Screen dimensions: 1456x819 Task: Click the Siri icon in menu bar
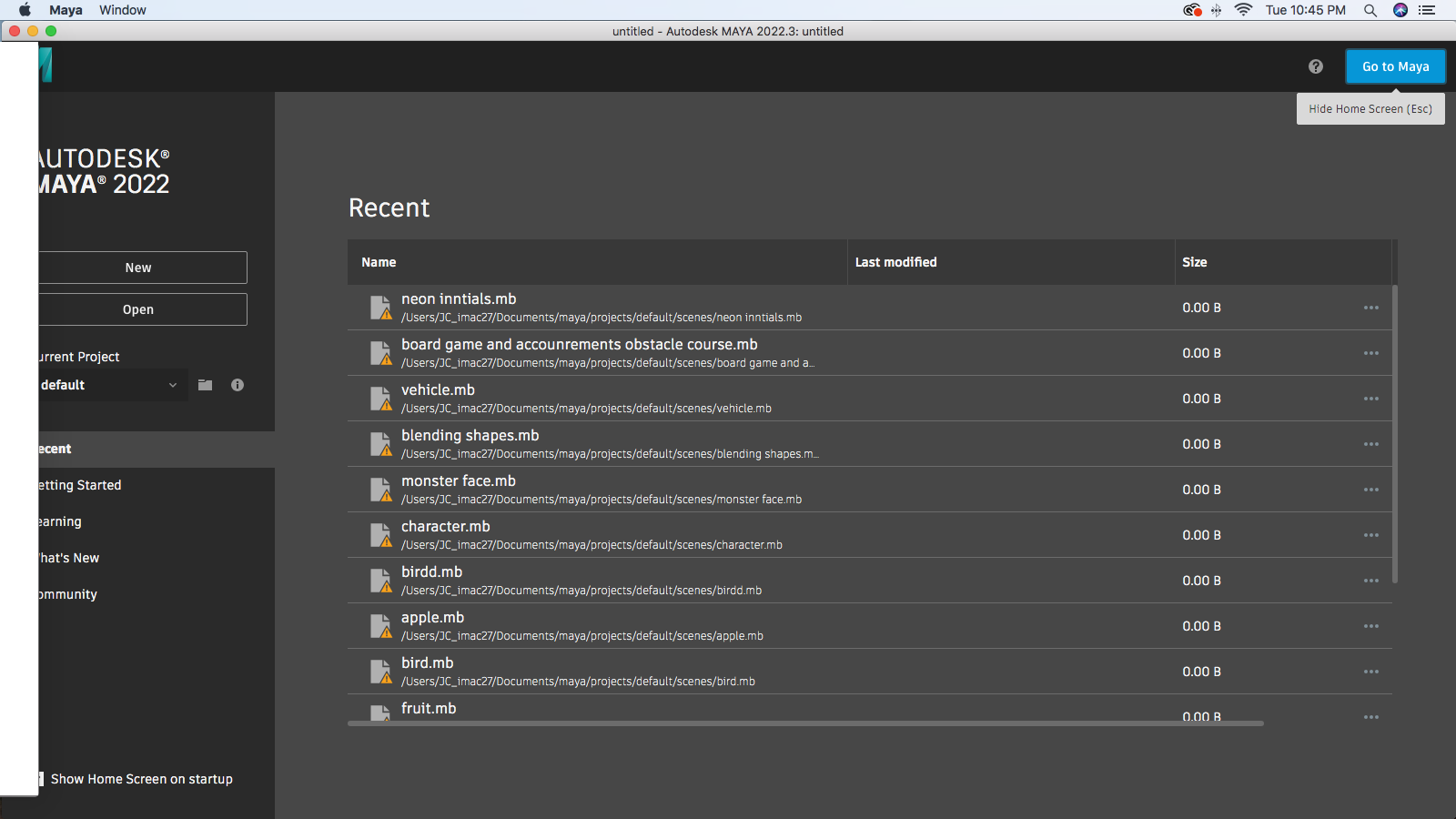click(x=1400, y=10)
